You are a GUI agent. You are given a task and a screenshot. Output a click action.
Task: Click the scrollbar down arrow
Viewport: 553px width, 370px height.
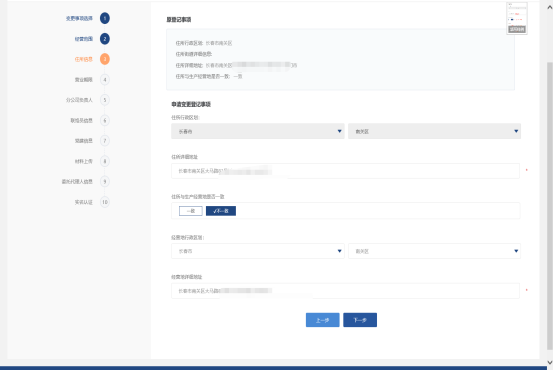[x=549, y=362]
